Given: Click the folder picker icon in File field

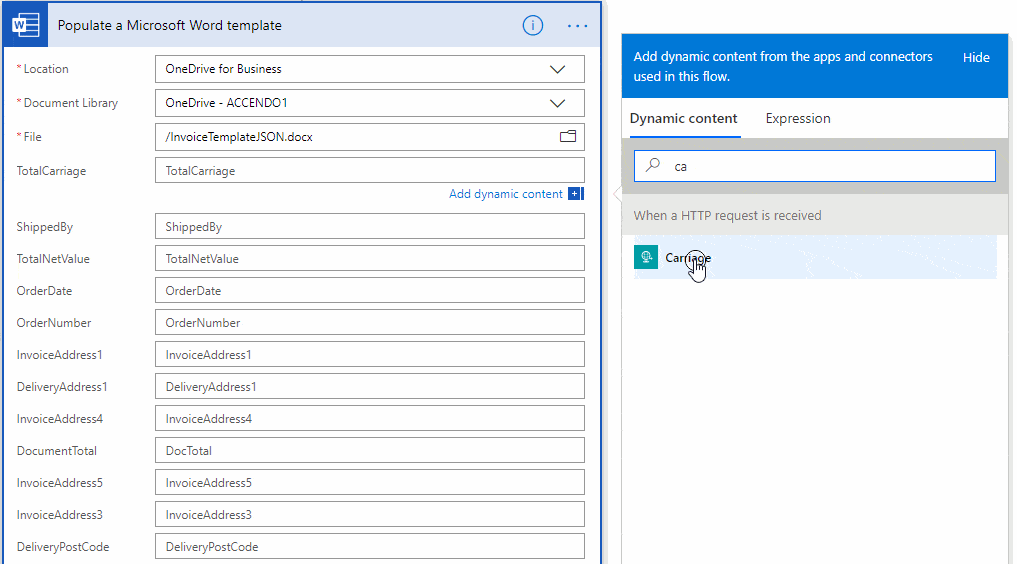Looking at the screenshot, I should tap(568, 136).
